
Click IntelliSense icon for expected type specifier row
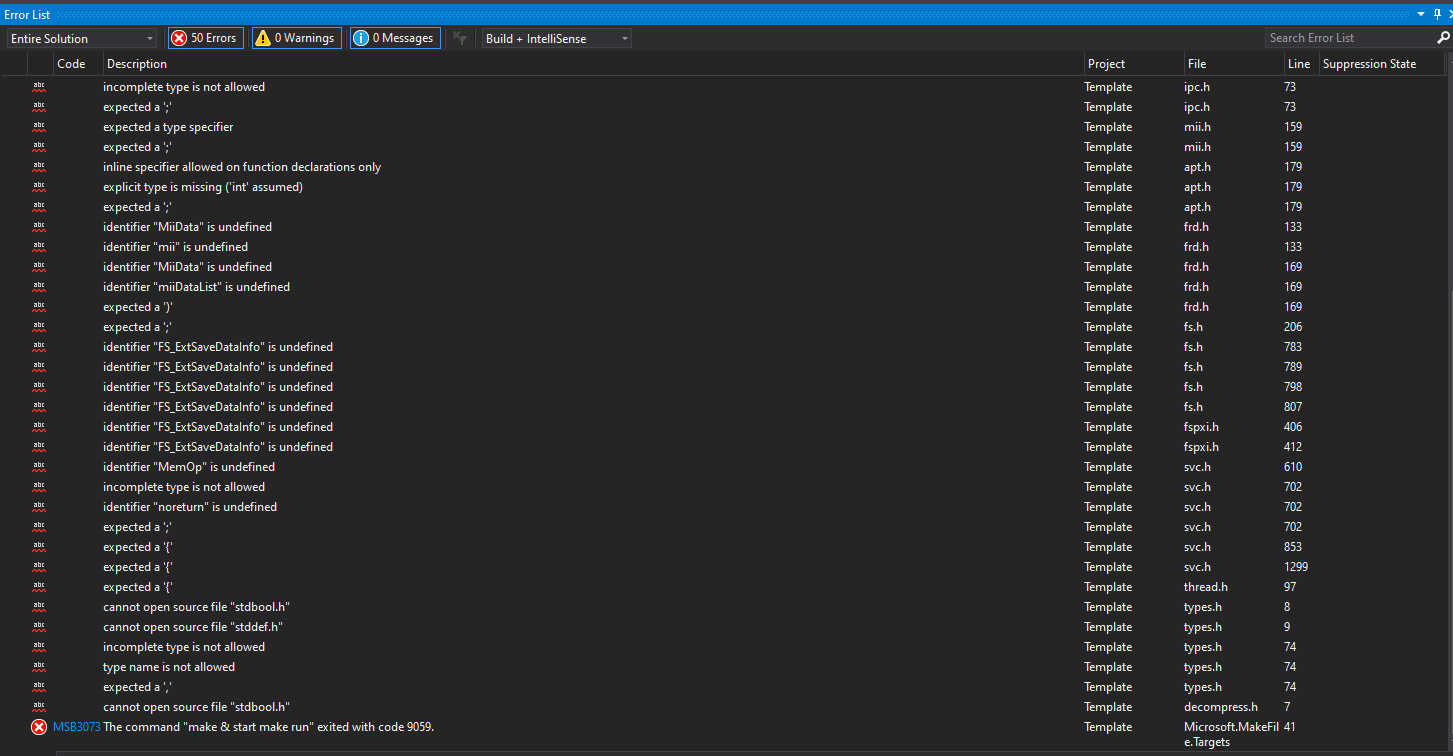tap(39, 127)
